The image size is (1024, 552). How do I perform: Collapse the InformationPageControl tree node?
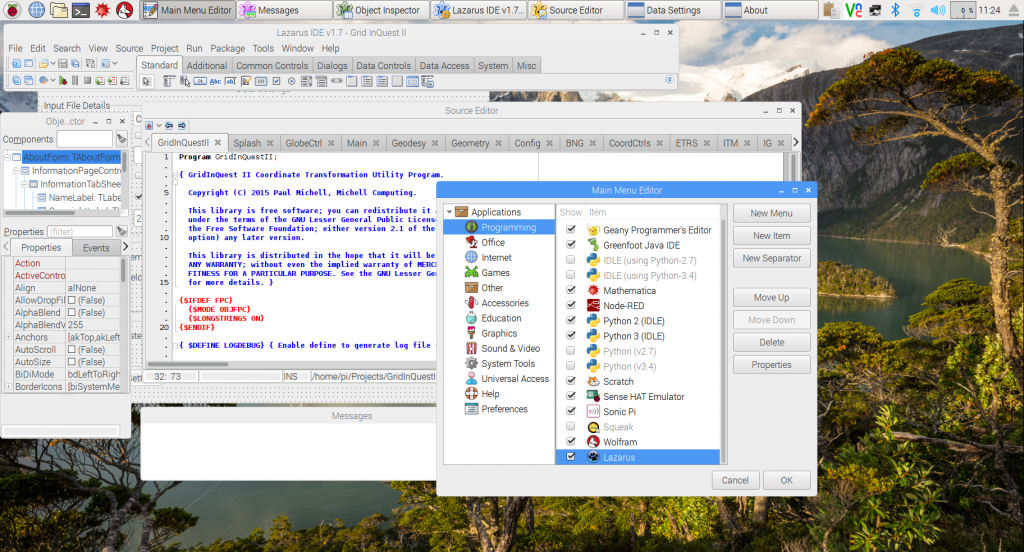(16, 170)
